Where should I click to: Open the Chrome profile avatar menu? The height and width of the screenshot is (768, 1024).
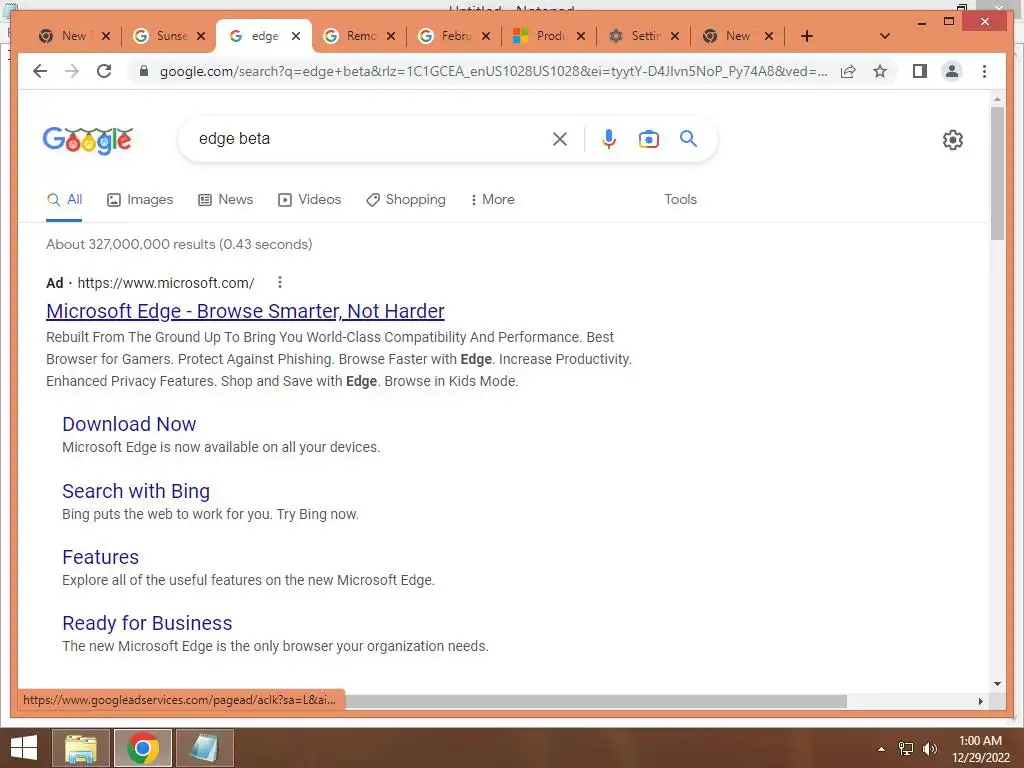click(x=952, y=71)
